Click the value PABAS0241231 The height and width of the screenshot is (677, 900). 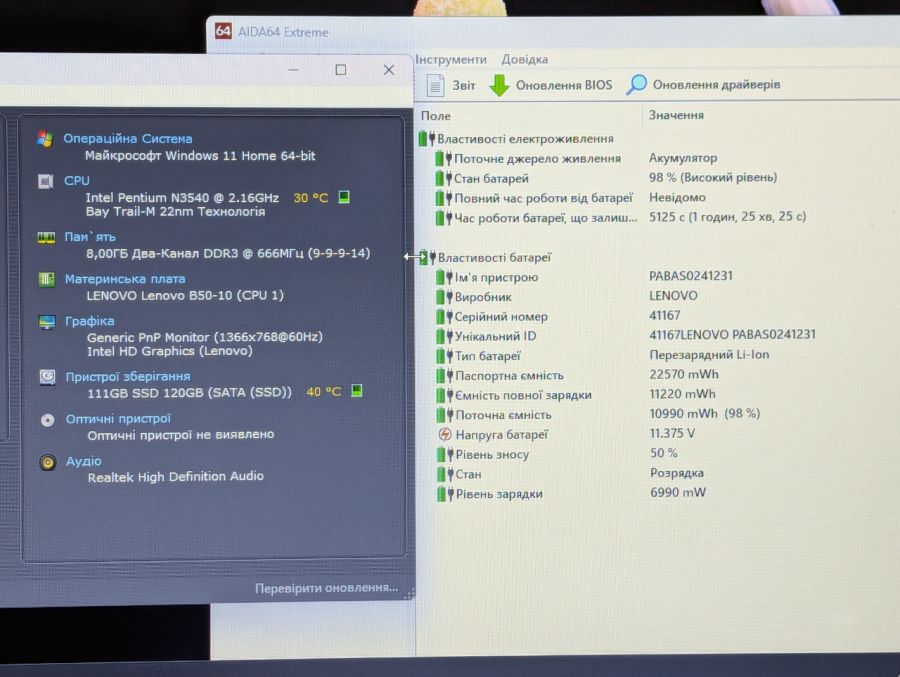(690, 276)
